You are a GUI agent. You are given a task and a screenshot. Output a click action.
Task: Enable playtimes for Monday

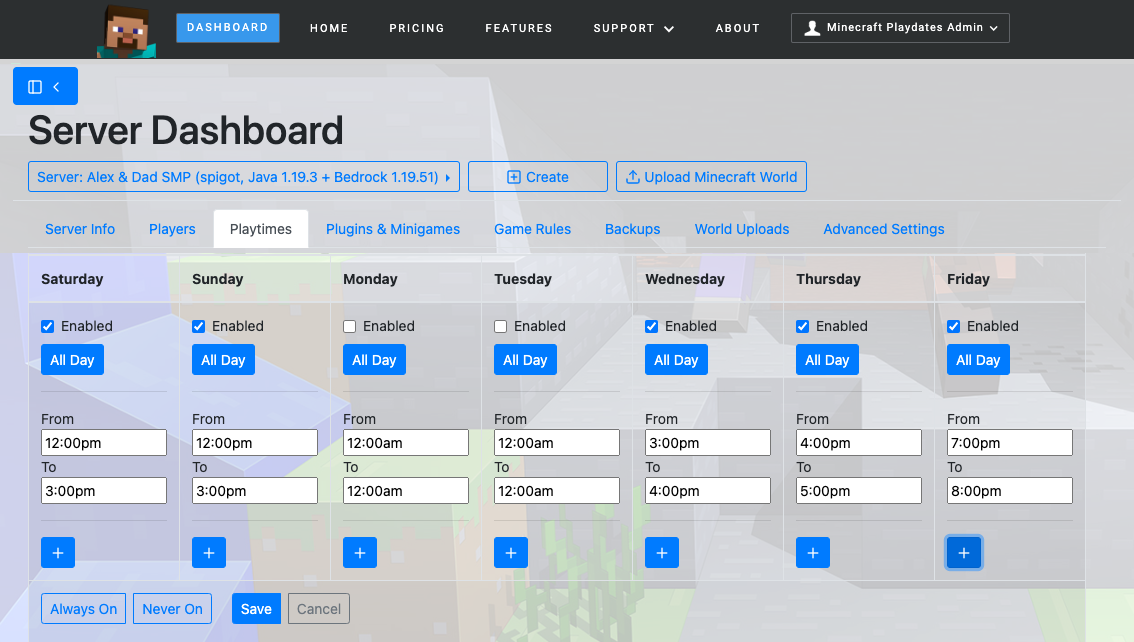(349, 326)
